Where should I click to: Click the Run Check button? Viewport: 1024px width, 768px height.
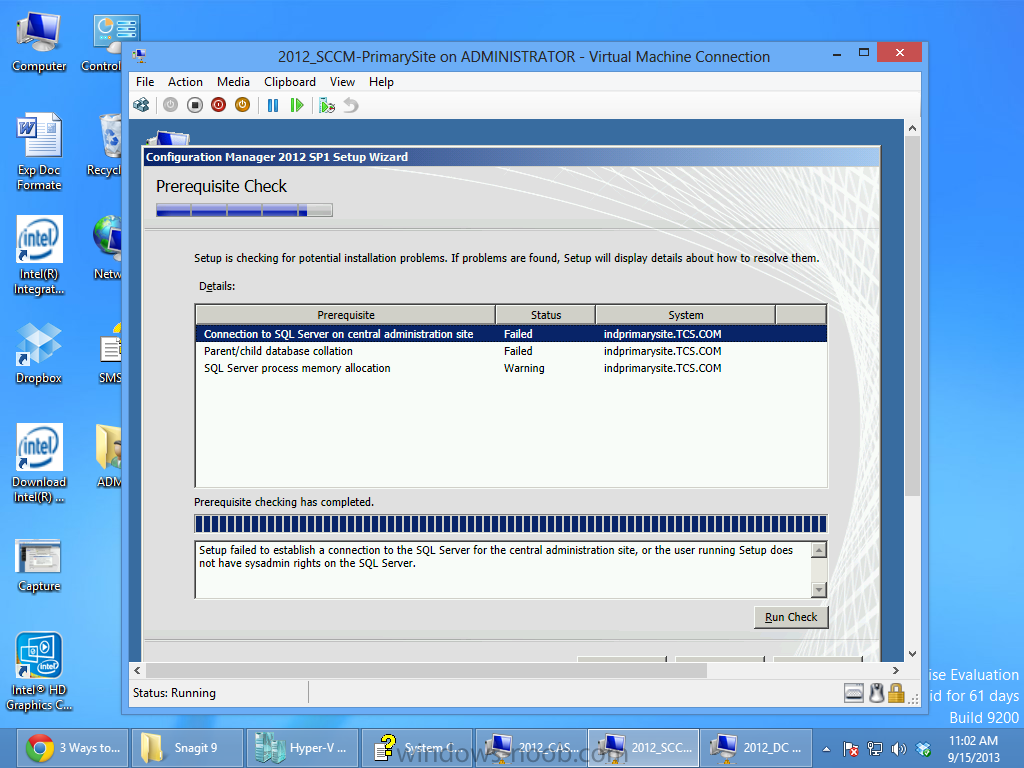791,617
